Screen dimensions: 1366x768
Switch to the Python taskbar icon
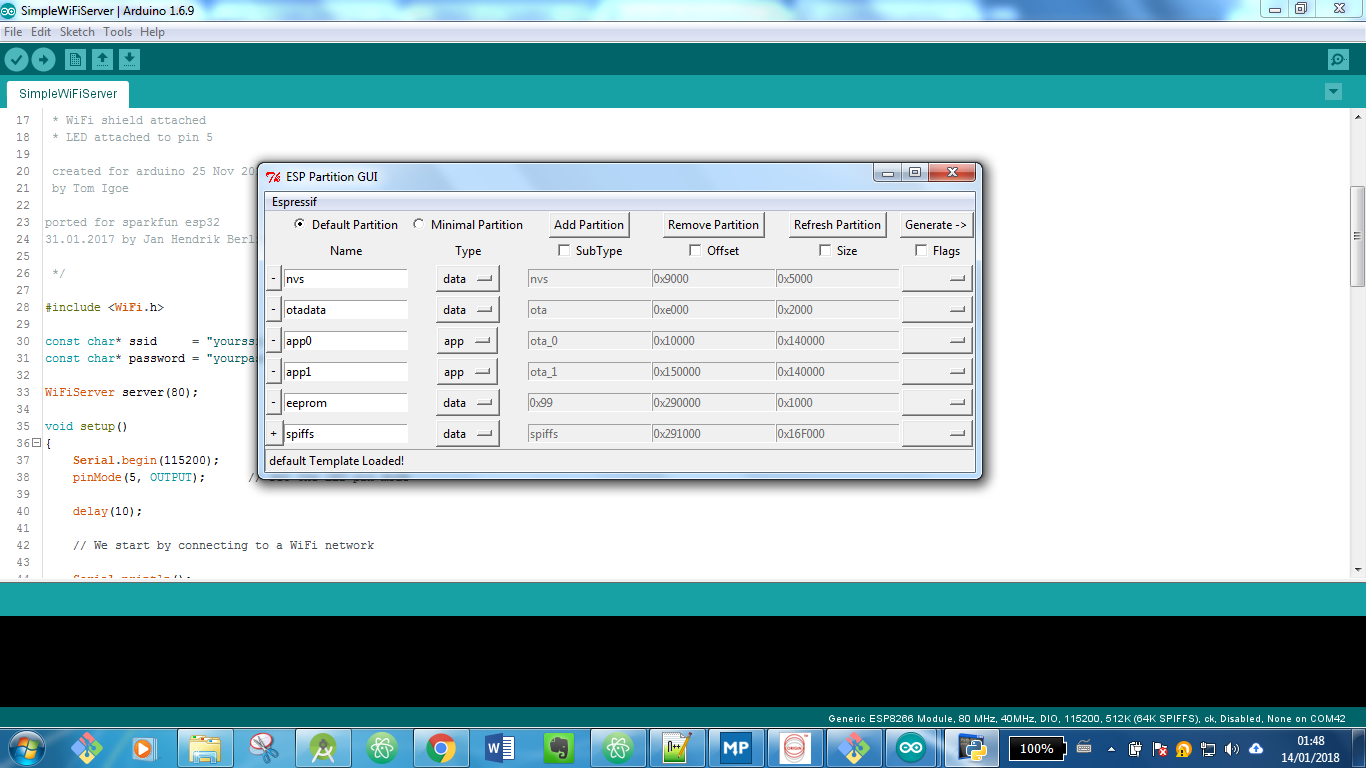click(x=970, y=748)
